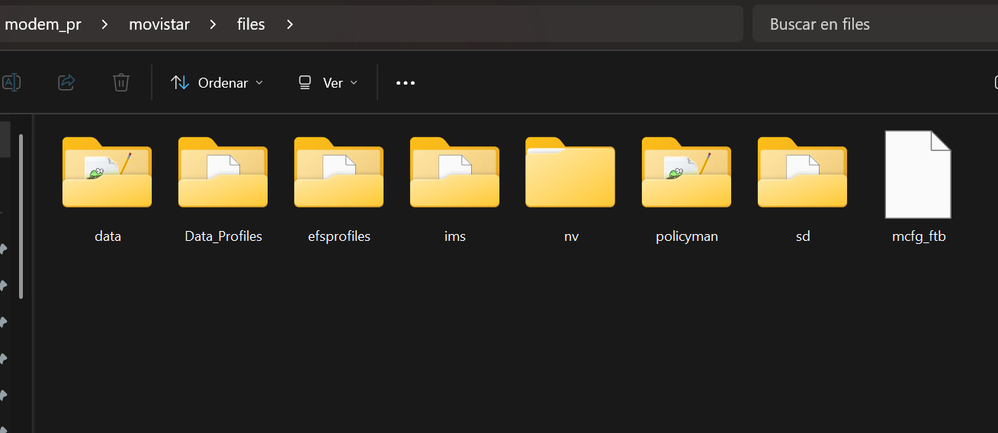
Task: Open the Ordenar sort dropdown
Action: 217,83
